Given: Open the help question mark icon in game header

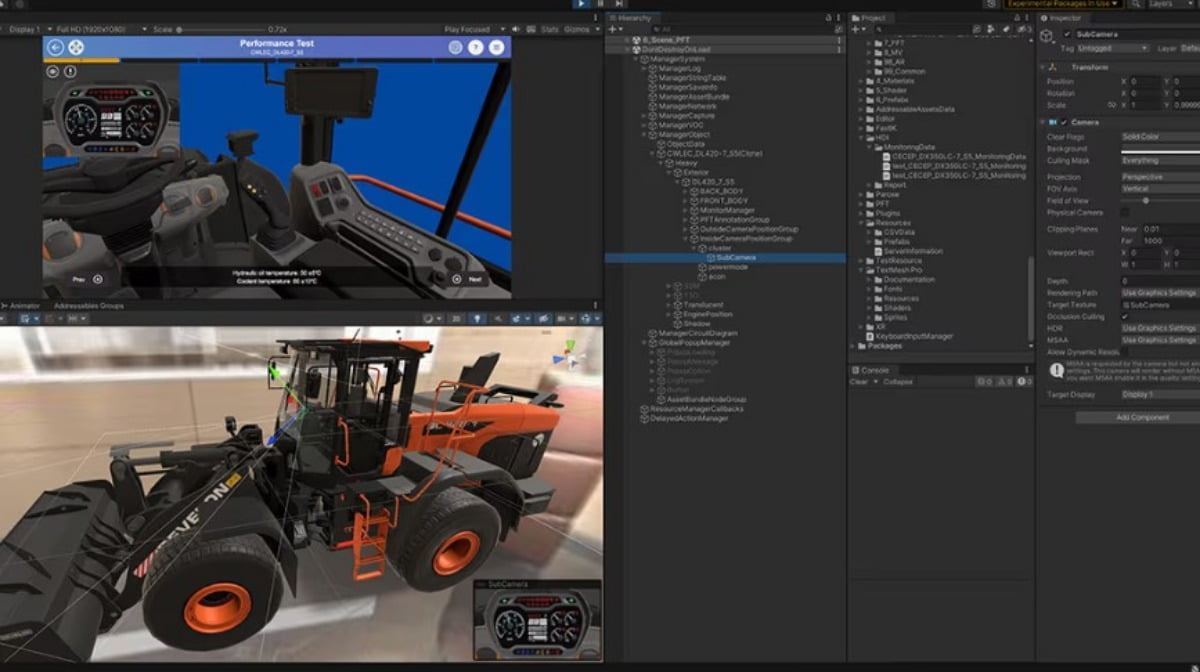Looking at the screenshot, I should coord(476,47).
